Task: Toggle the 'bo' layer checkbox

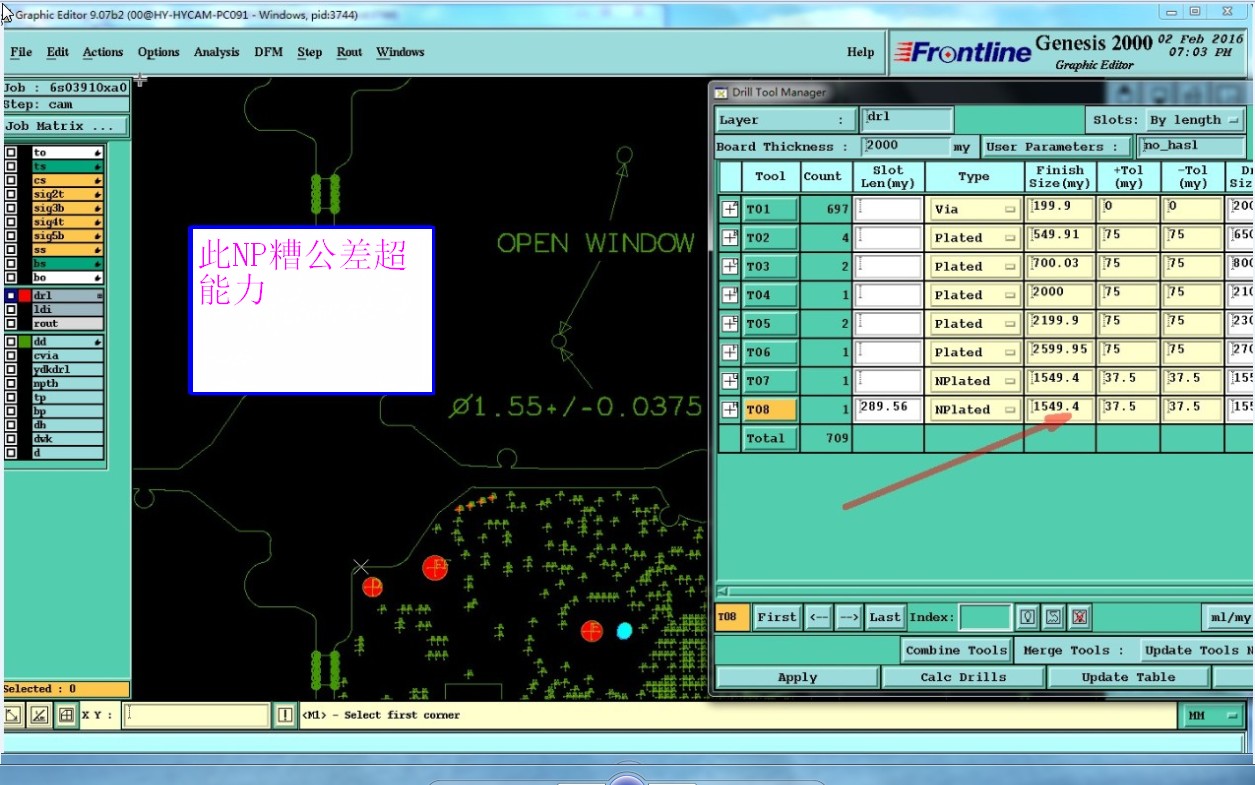Action: pos(11,278)
